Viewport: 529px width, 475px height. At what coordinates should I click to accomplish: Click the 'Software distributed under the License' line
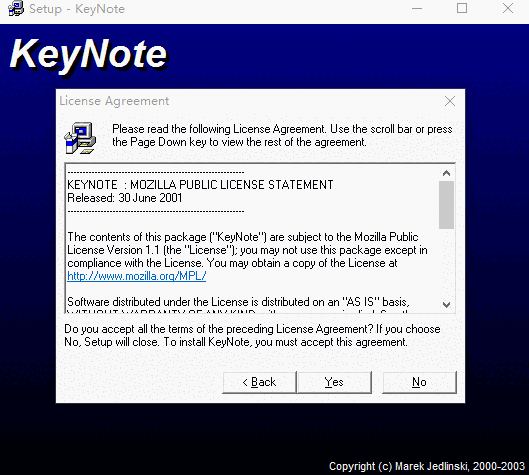point(238,302)
